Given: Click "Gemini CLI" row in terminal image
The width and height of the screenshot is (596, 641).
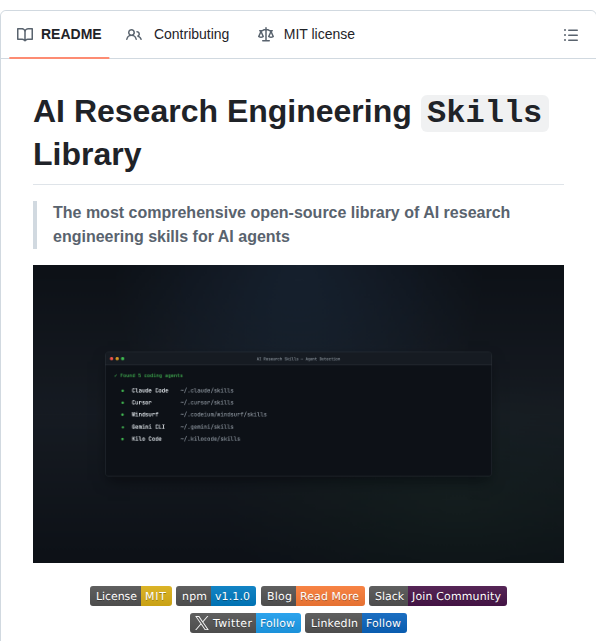Looking at the screenshot, I should (178, 427).
